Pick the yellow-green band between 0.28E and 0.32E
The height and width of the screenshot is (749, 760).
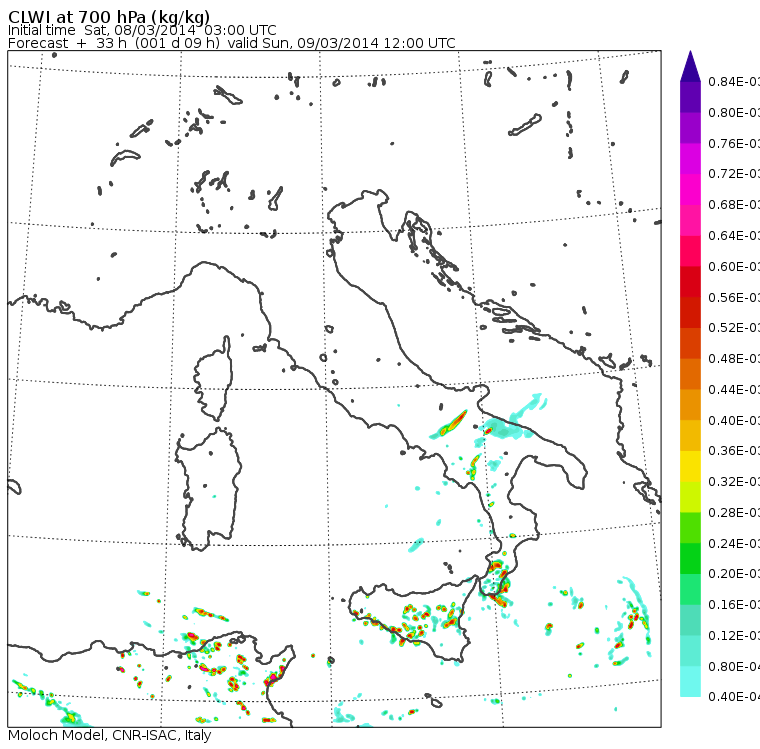tap(690, 497)
